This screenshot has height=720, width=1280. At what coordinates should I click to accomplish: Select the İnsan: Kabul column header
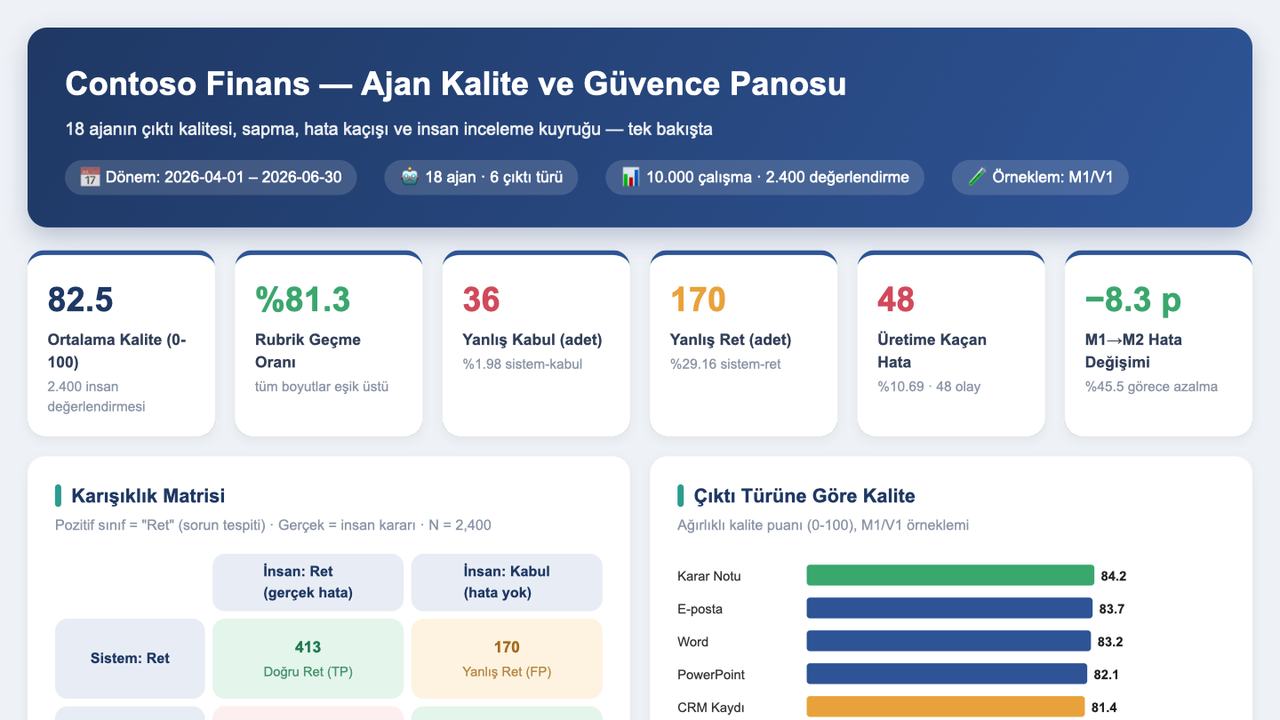click(507, 582)
